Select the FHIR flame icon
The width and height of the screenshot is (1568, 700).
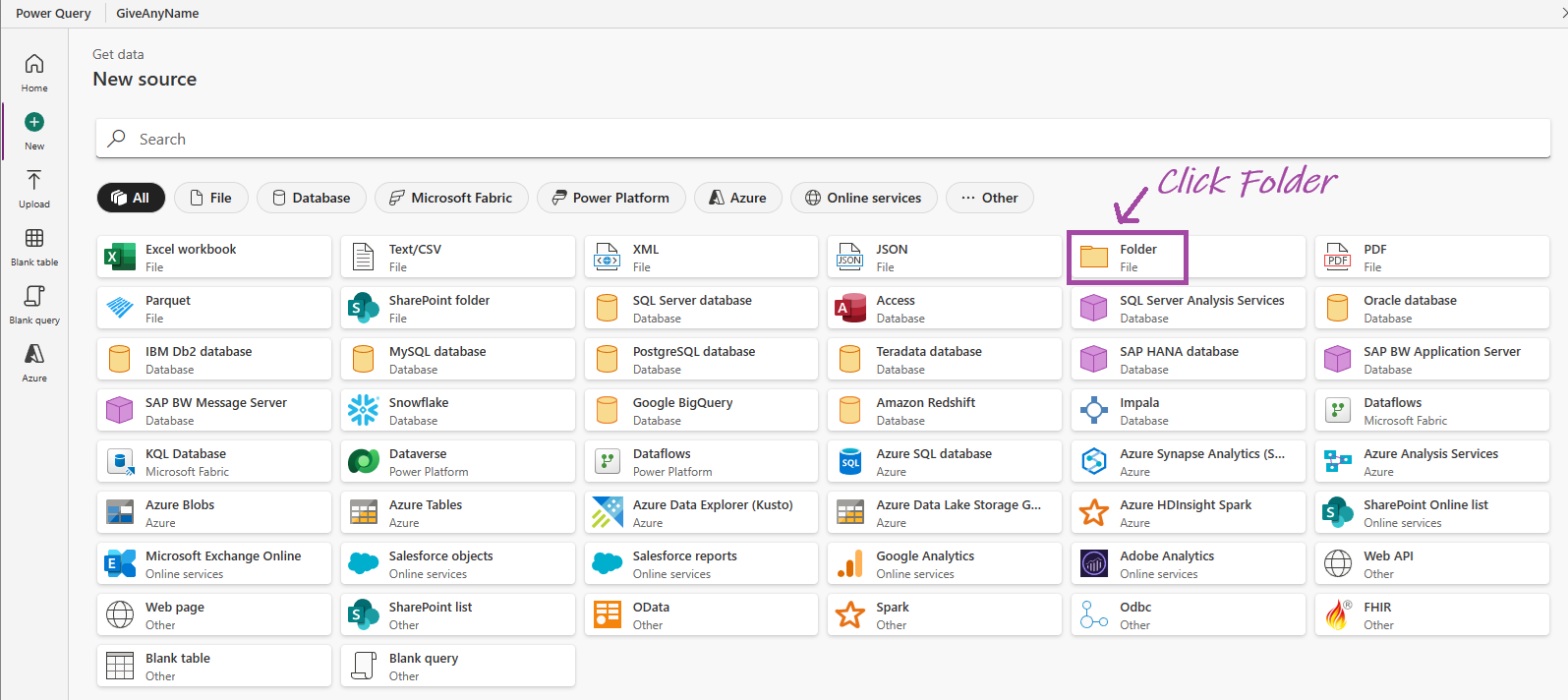click(1338, 615)
